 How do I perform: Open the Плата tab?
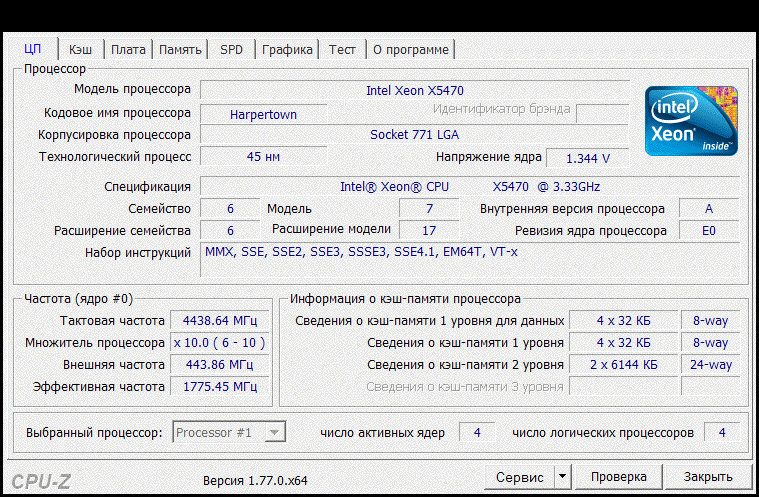[128, 49]
